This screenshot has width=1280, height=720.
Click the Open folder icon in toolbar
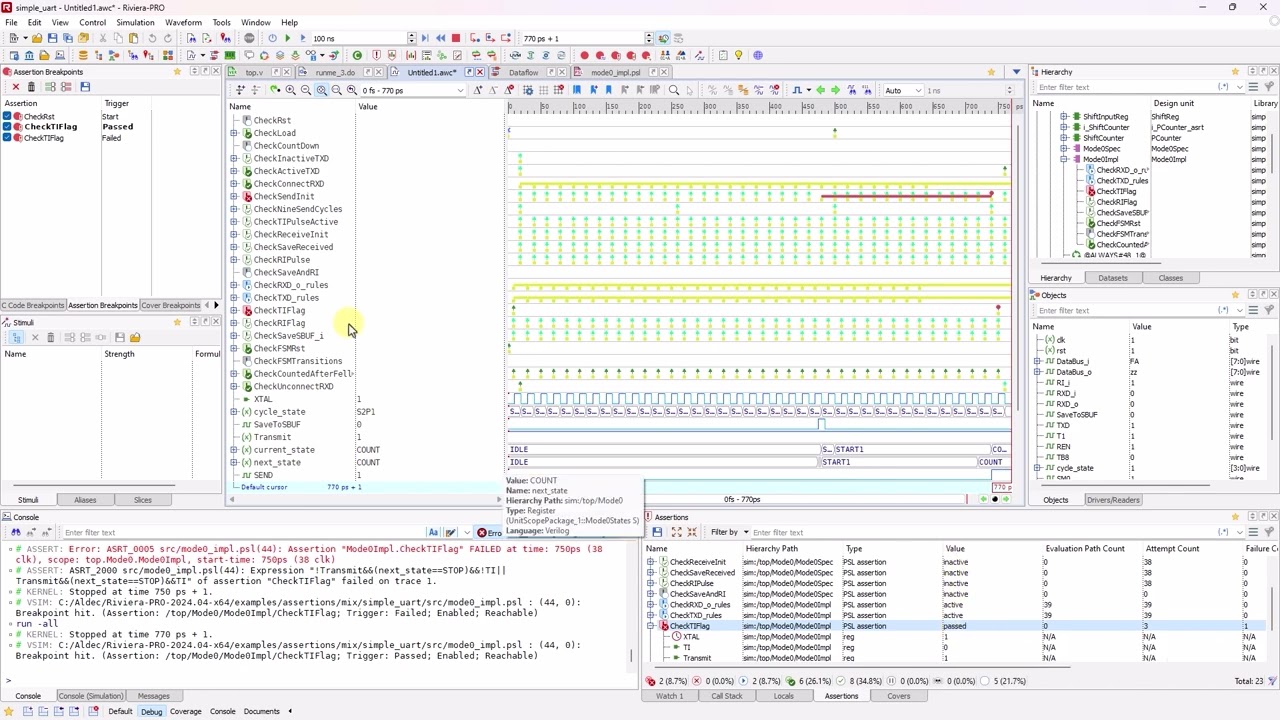tap(38, 38)
